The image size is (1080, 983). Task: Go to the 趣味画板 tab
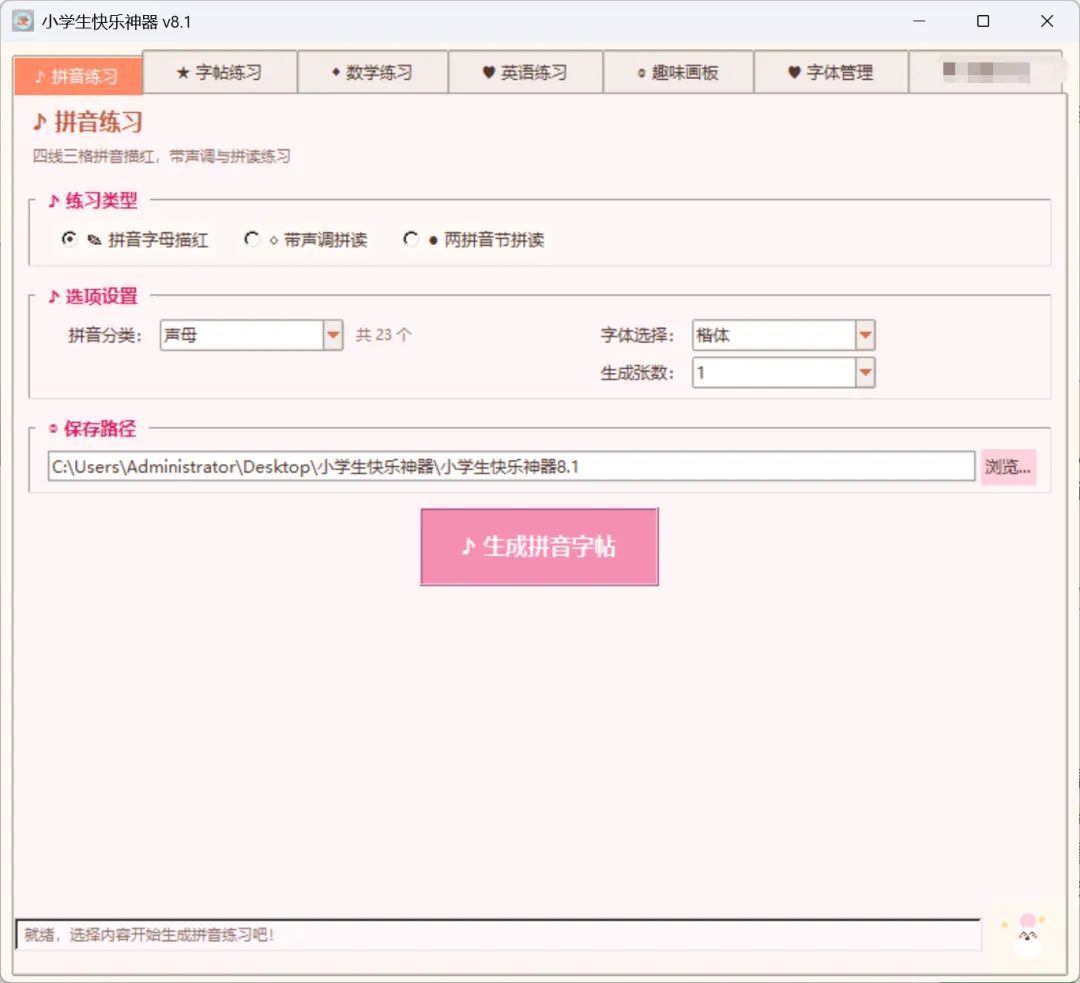tap(678, 72)
